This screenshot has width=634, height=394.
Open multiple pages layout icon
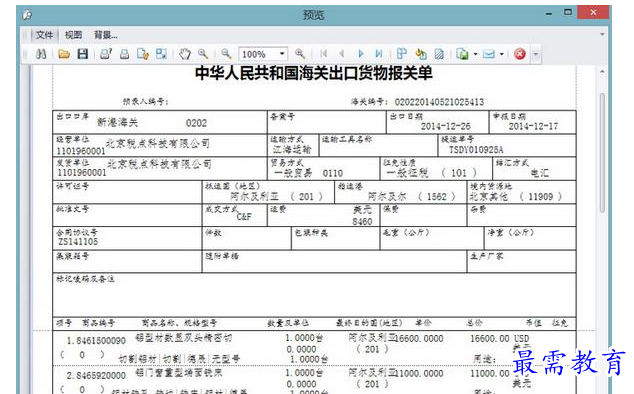[402, 54]
